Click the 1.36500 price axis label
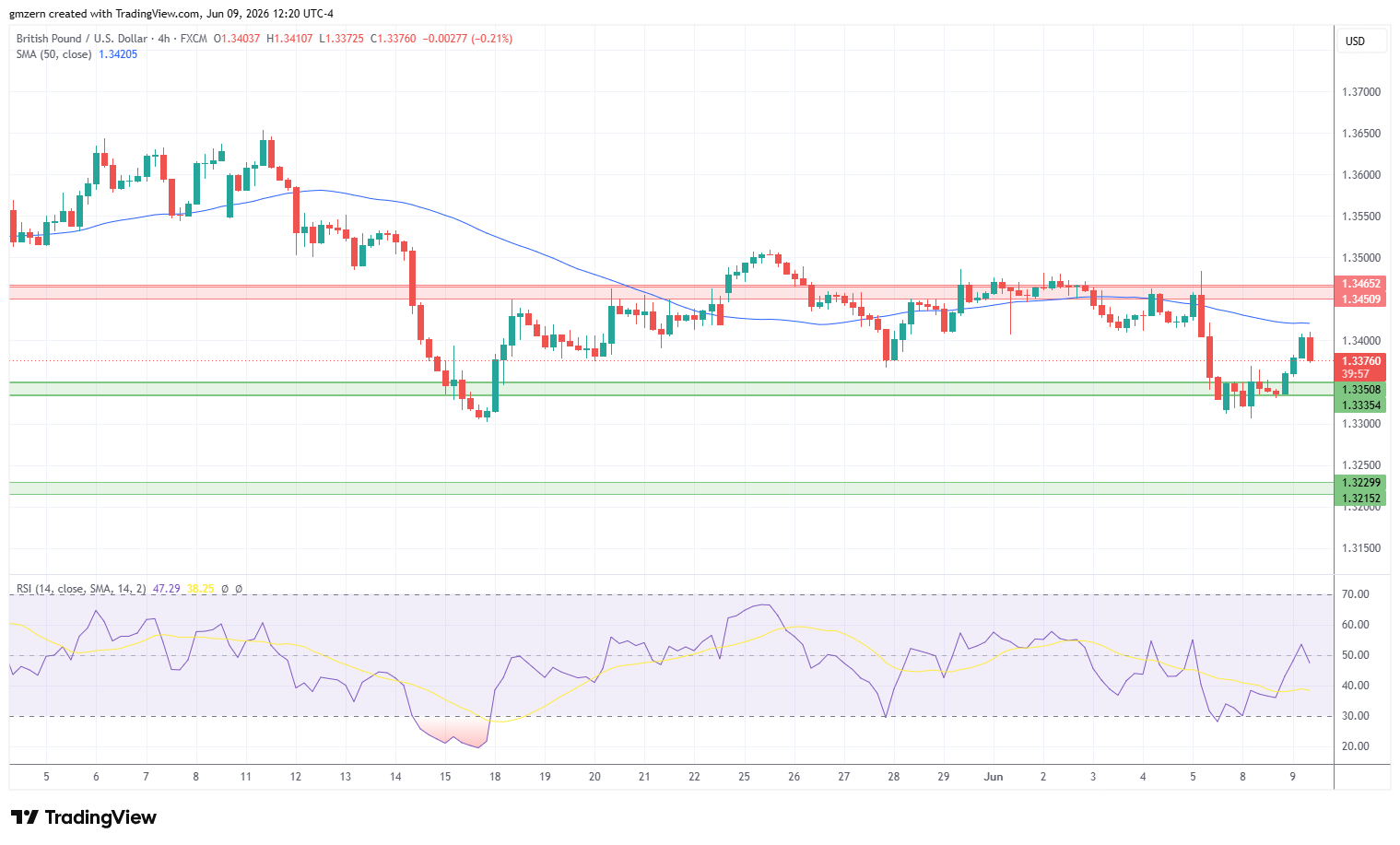The width and height of the screenshot is (1400, 845). (1361, 134)
